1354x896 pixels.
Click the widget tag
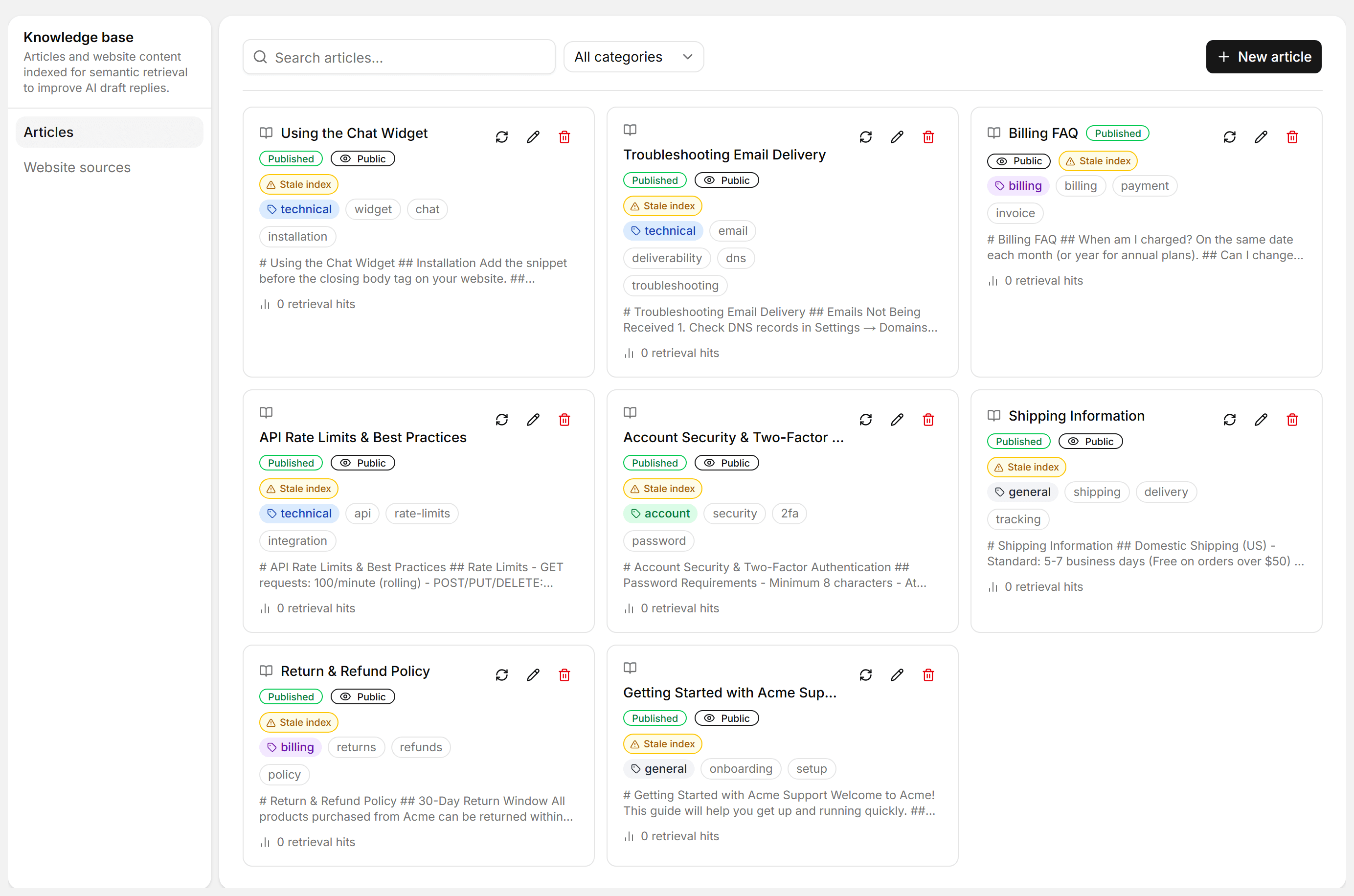click(373, 209)
